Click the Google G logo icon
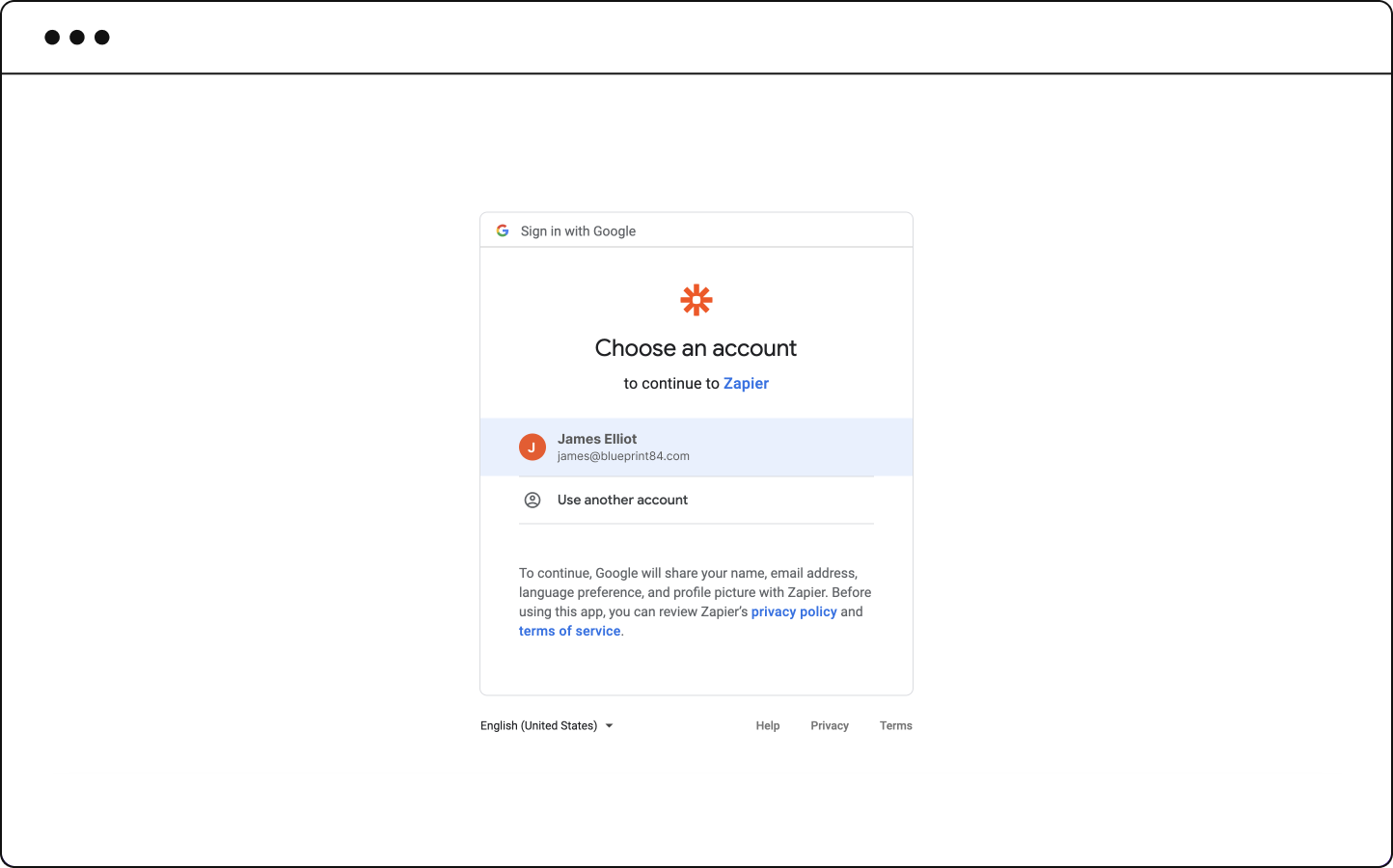 (503, 231)
